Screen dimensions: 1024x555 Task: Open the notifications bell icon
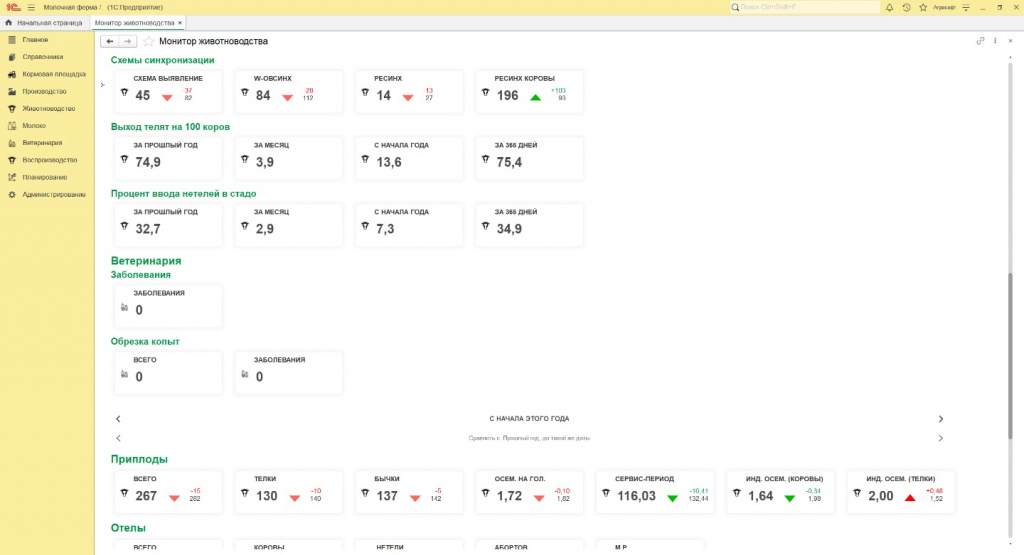890,7
